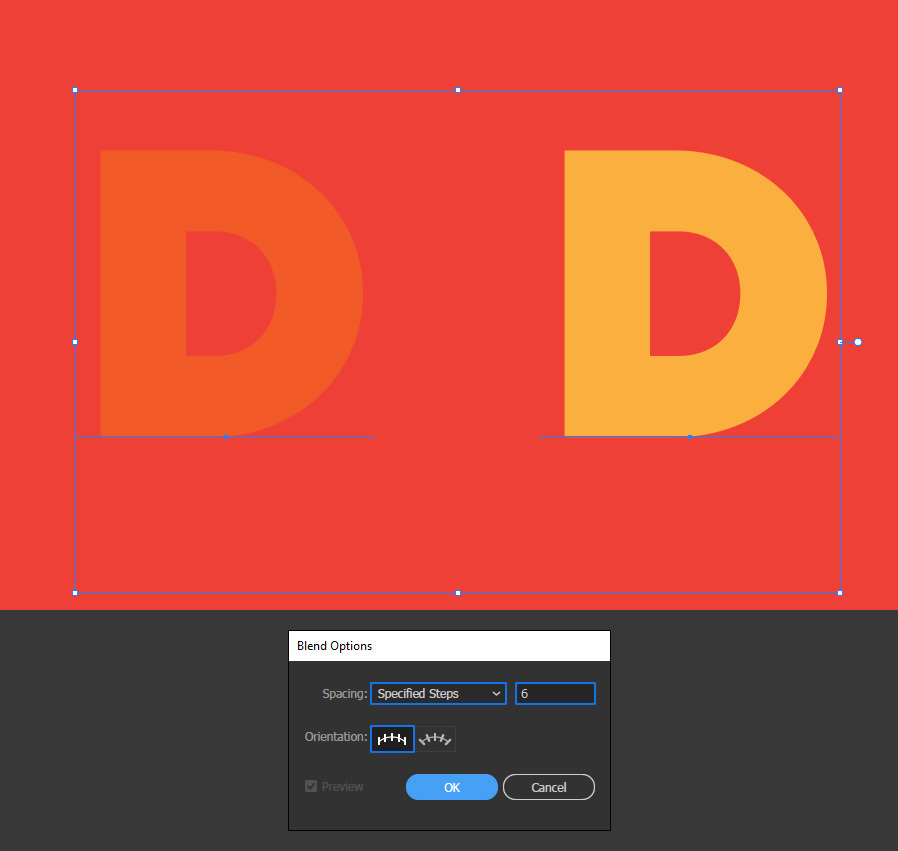The width and height of the screenshot is (898, 851).
Task: Click bottom-center bounding box handle
Action: tap(458, 593)
